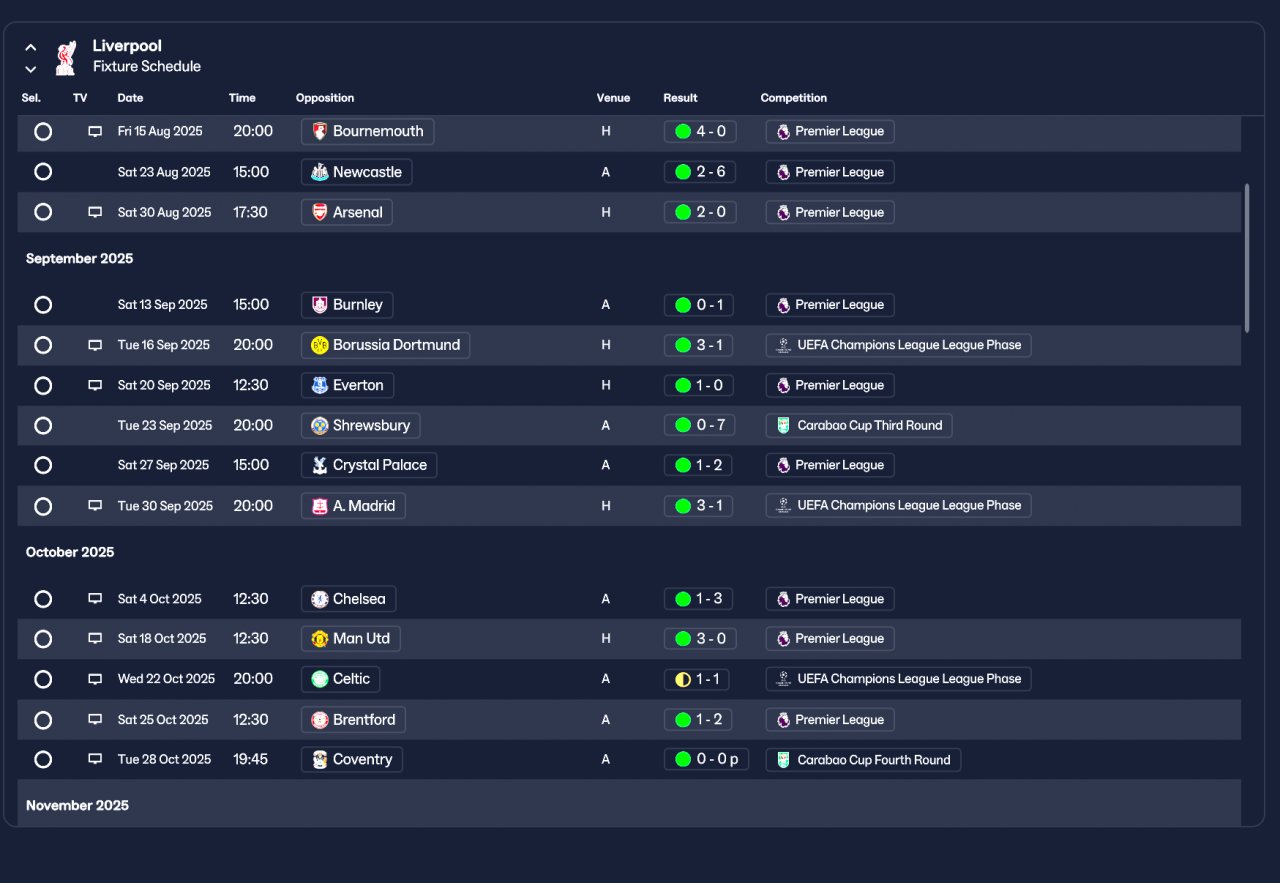The image size is (1280, 883).
Task: Open the Bournemouth opposition team
Action: pyautogui.click(x=367, y=131)
